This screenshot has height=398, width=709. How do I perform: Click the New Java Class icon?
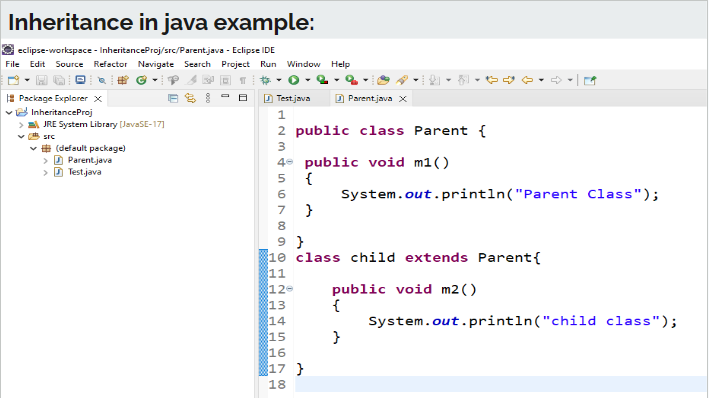[x=142, y=81]
